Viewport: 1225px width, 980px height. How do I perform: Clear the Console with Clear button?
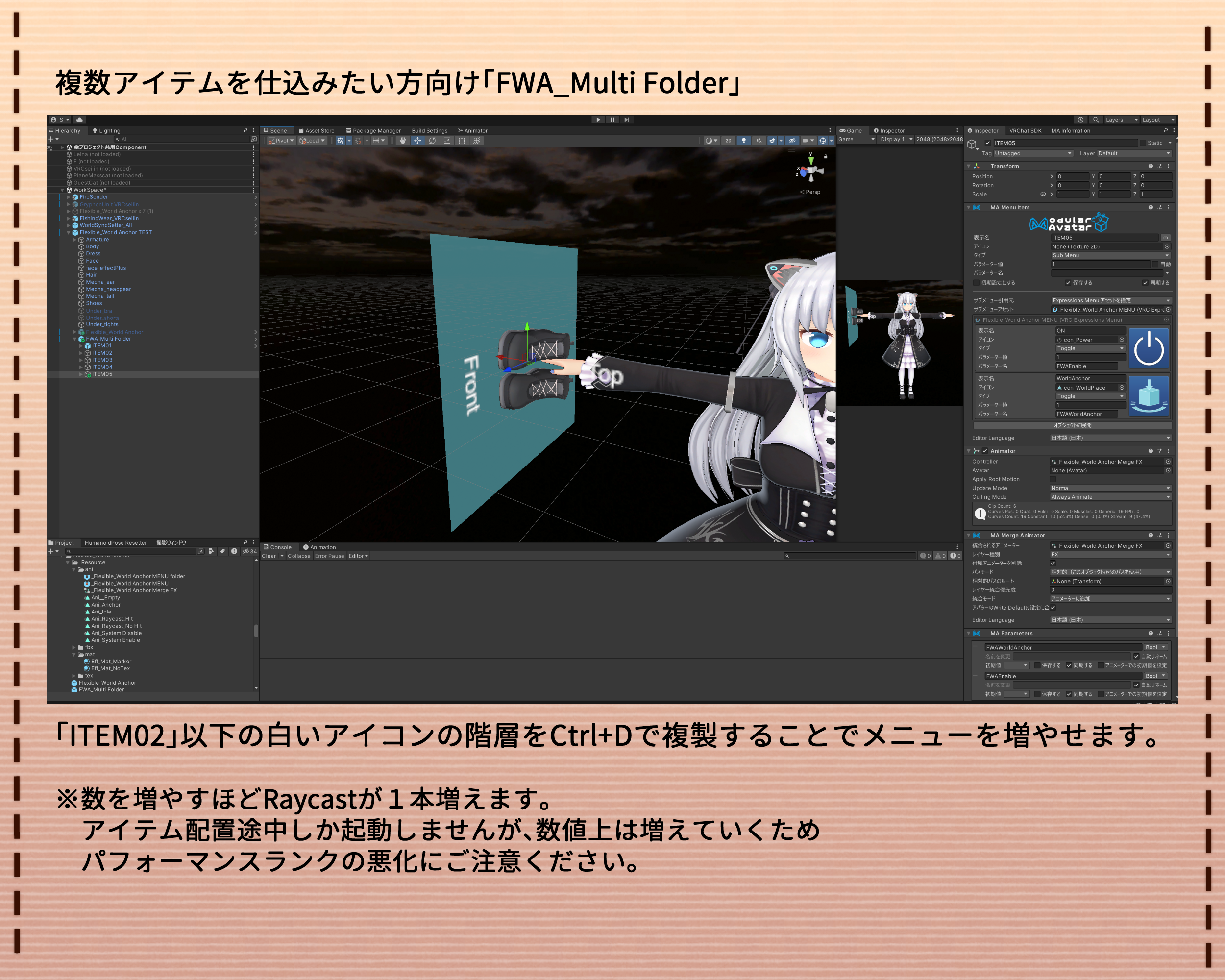269,556
